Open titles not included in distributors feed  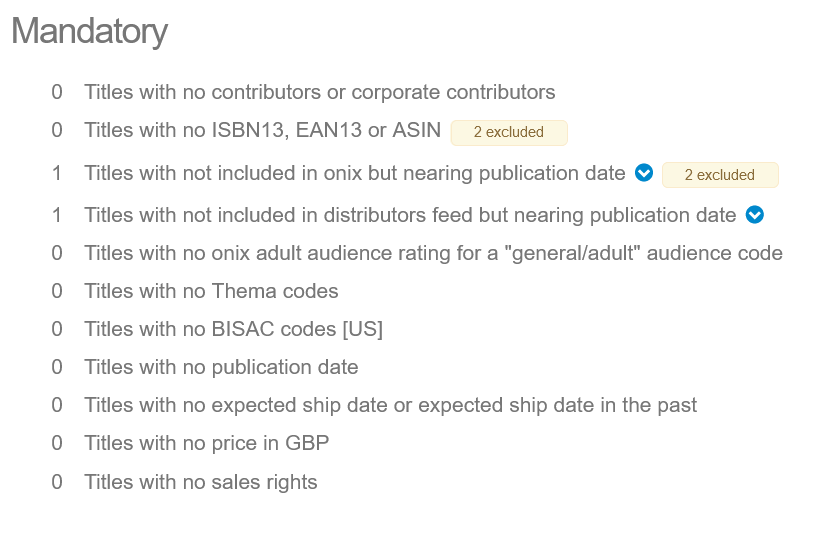click(410, 215)
